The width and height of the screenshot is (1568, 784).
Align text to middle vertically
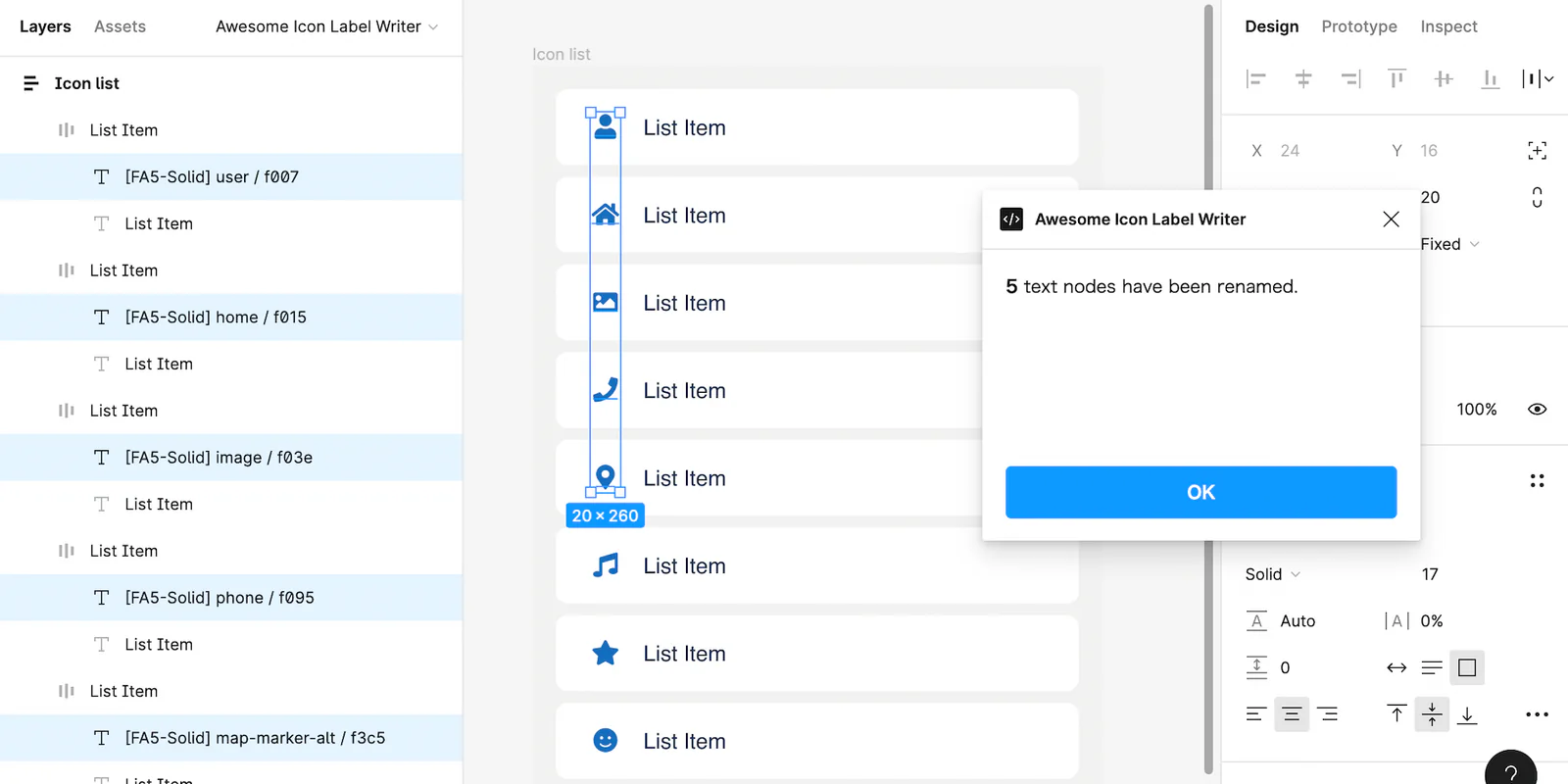pyautogui.click(x=1432, y=714)
